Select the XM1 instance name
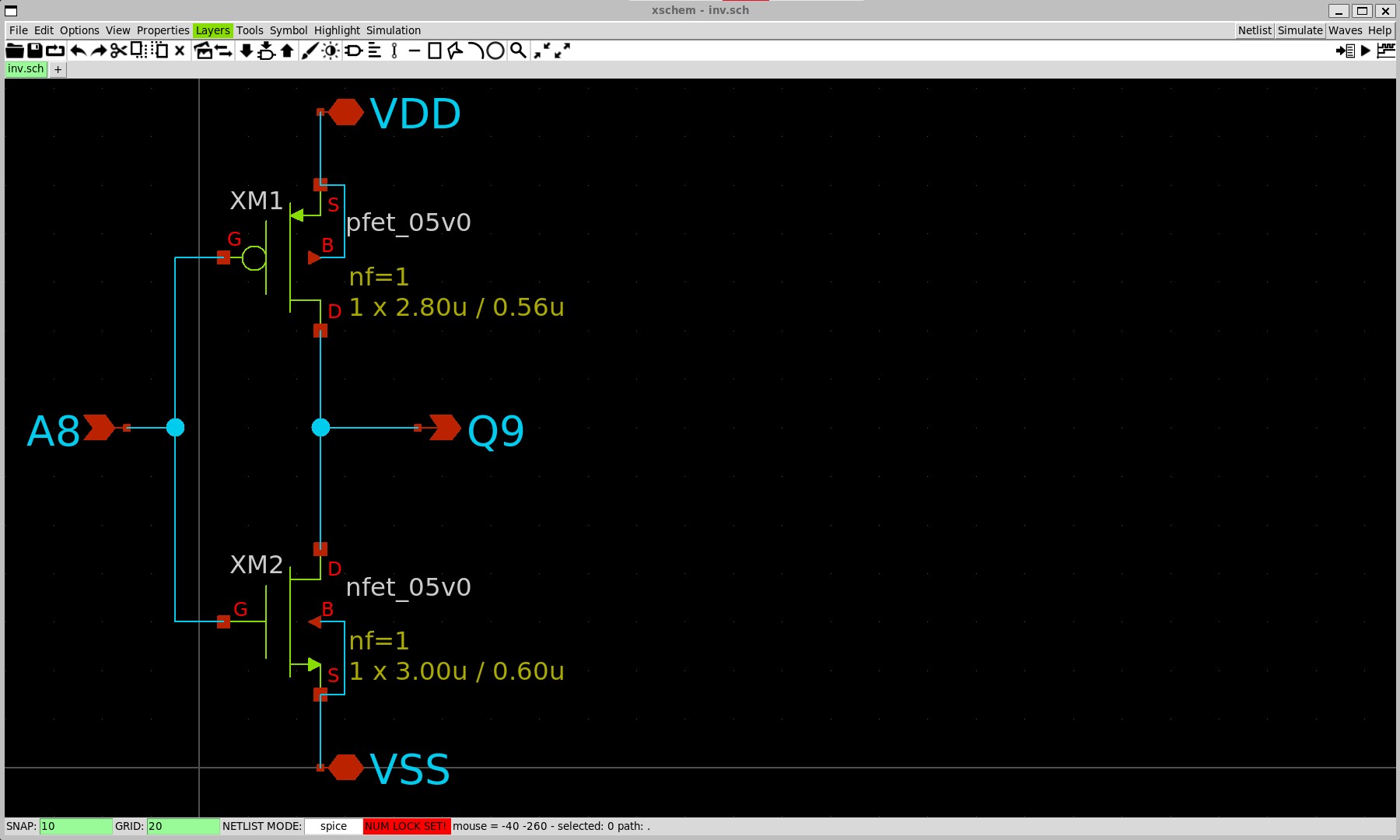The height and width of the screenshot is (840, 1400). point(257,201)
